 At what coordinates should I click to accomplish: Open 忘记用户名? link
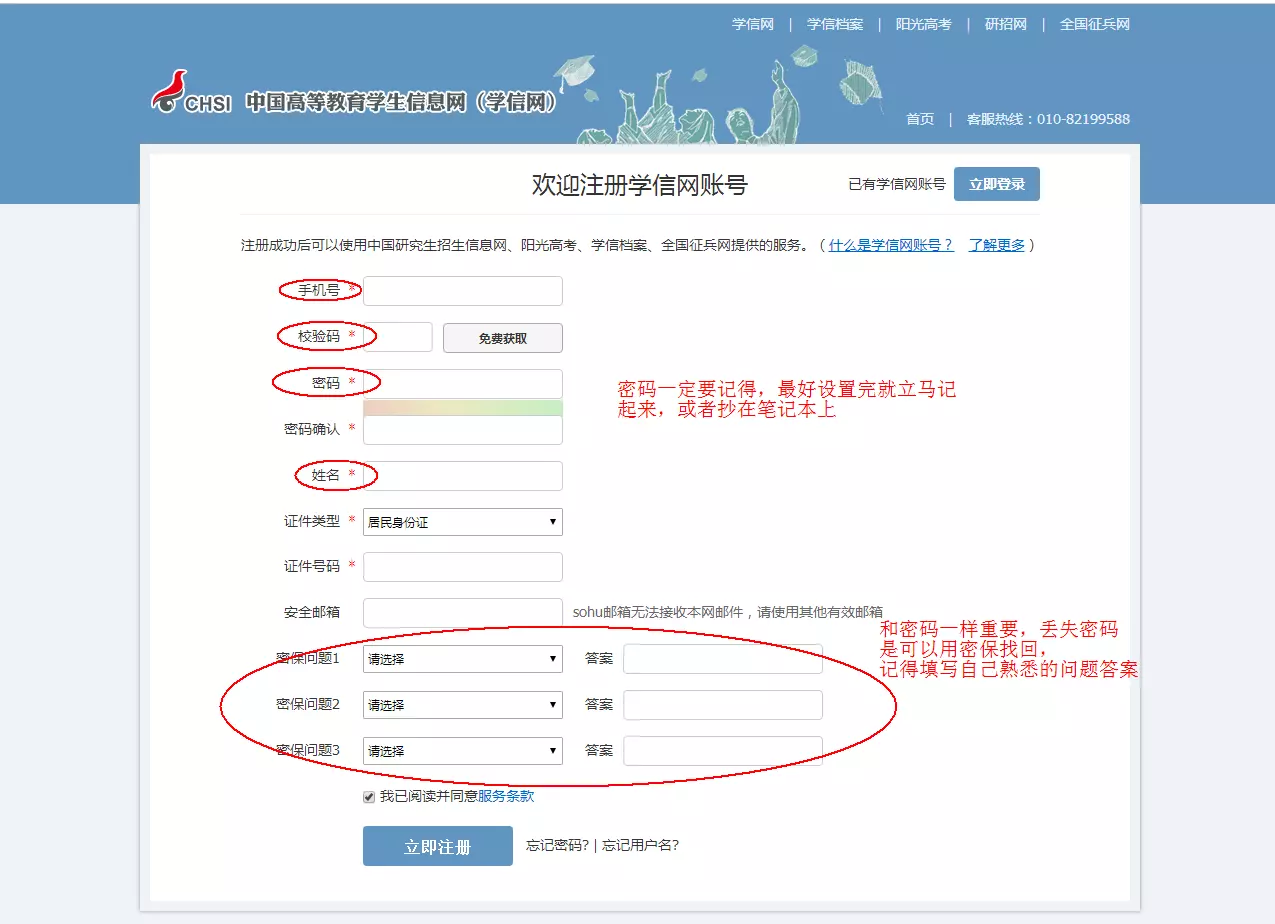click(641, 845)
